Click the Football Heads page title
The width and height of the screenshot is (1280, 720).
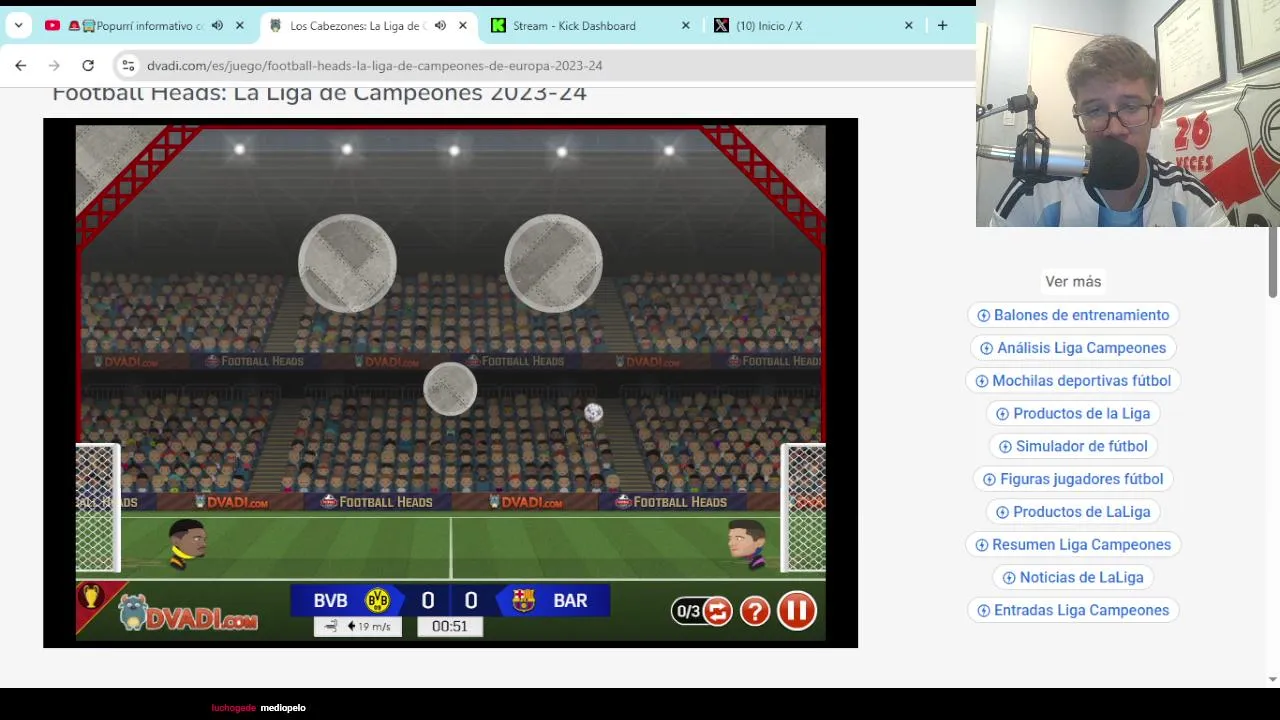point(319,93)
